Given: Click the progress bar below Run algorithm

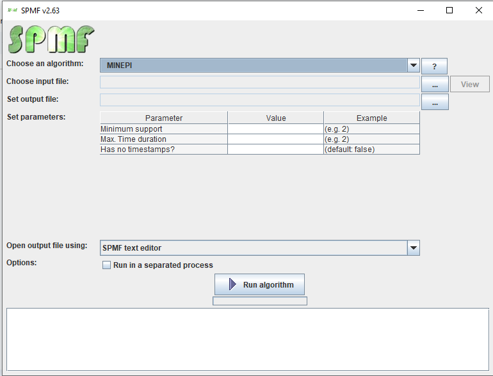Looking at the screenshot, I should coord(260,301).
